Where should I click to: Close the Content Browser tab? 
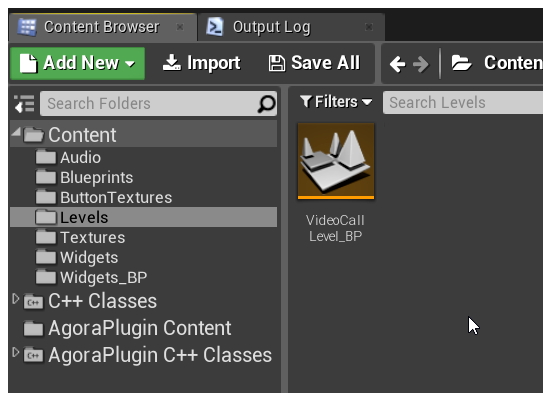pyautogui.click(x=180, y=27)
